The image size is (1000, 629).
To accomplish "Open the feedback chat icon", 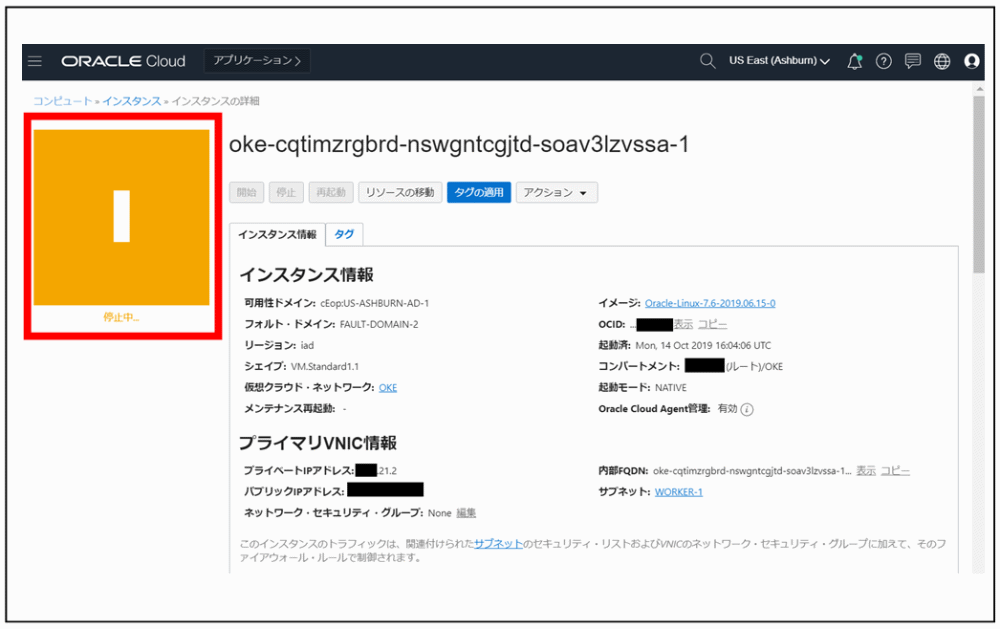I will point(912,61).
